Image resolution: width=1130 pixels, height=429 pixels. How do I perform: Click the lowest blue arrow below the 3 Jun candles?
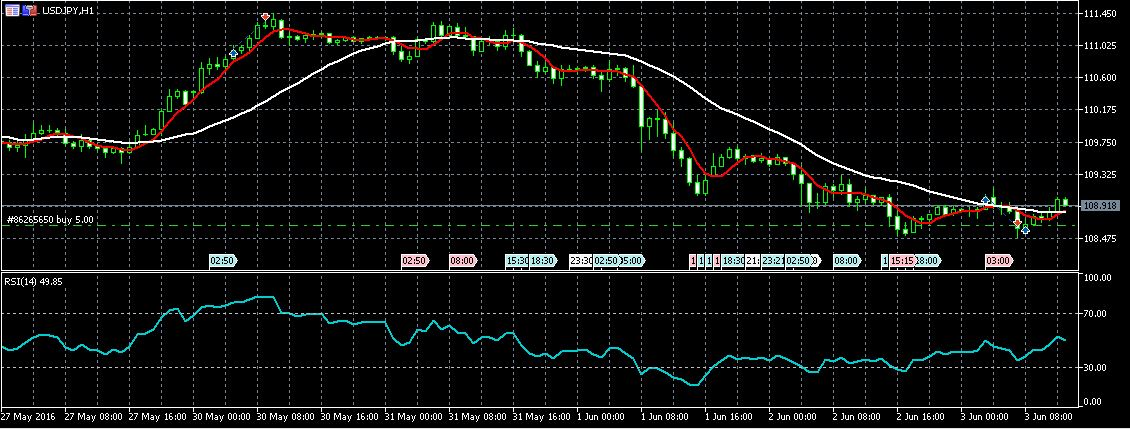(x=1025, y=230)
